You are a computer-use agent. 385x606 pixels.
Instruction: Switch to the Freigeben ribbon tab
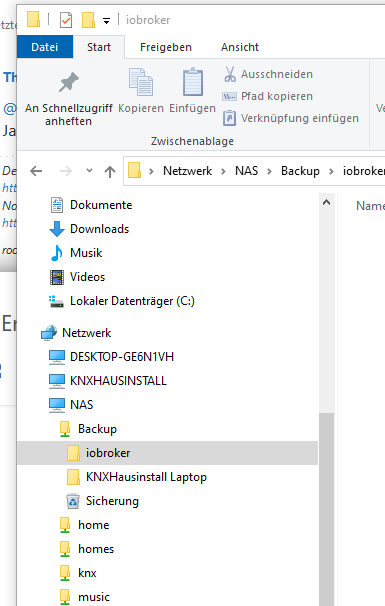pyautogui.click(x=166, y=47)
